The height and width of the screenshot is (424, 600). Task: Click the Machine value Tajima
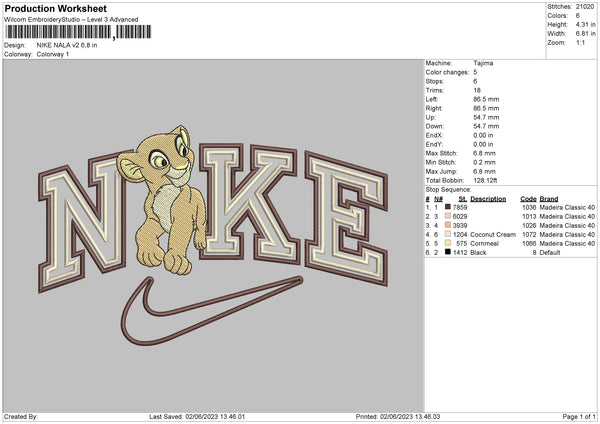pyautogui.click(x=483, y=63)
